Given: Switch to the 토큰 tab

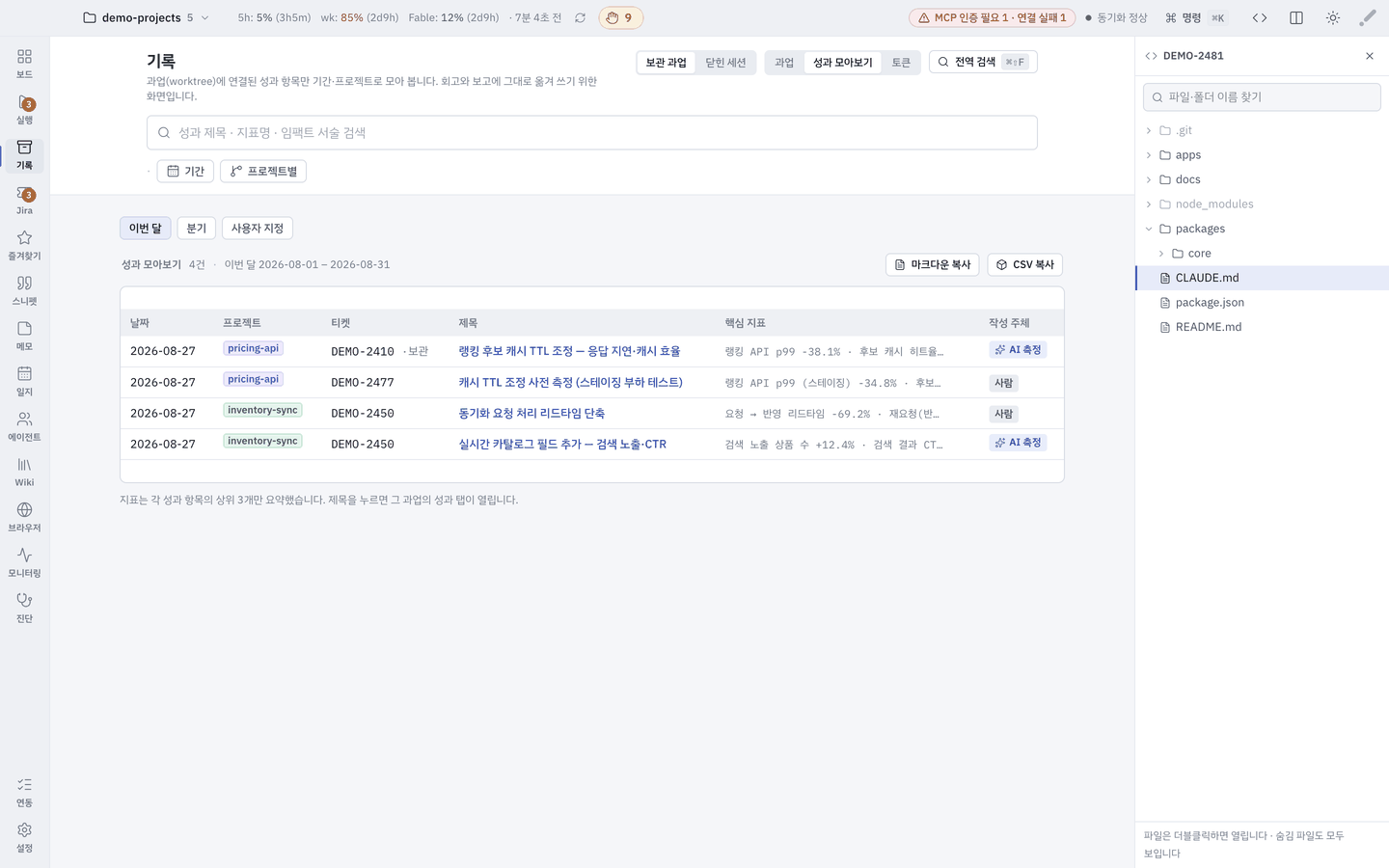Looking at the screenshot, I should pos(901,63).
